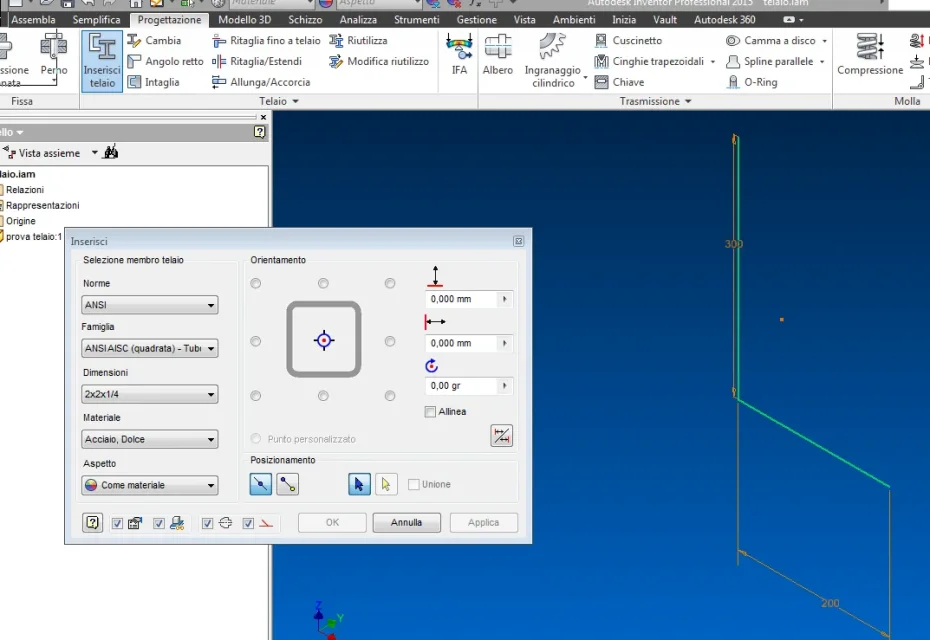Tick the Unione checkbox

coord(413,485)
